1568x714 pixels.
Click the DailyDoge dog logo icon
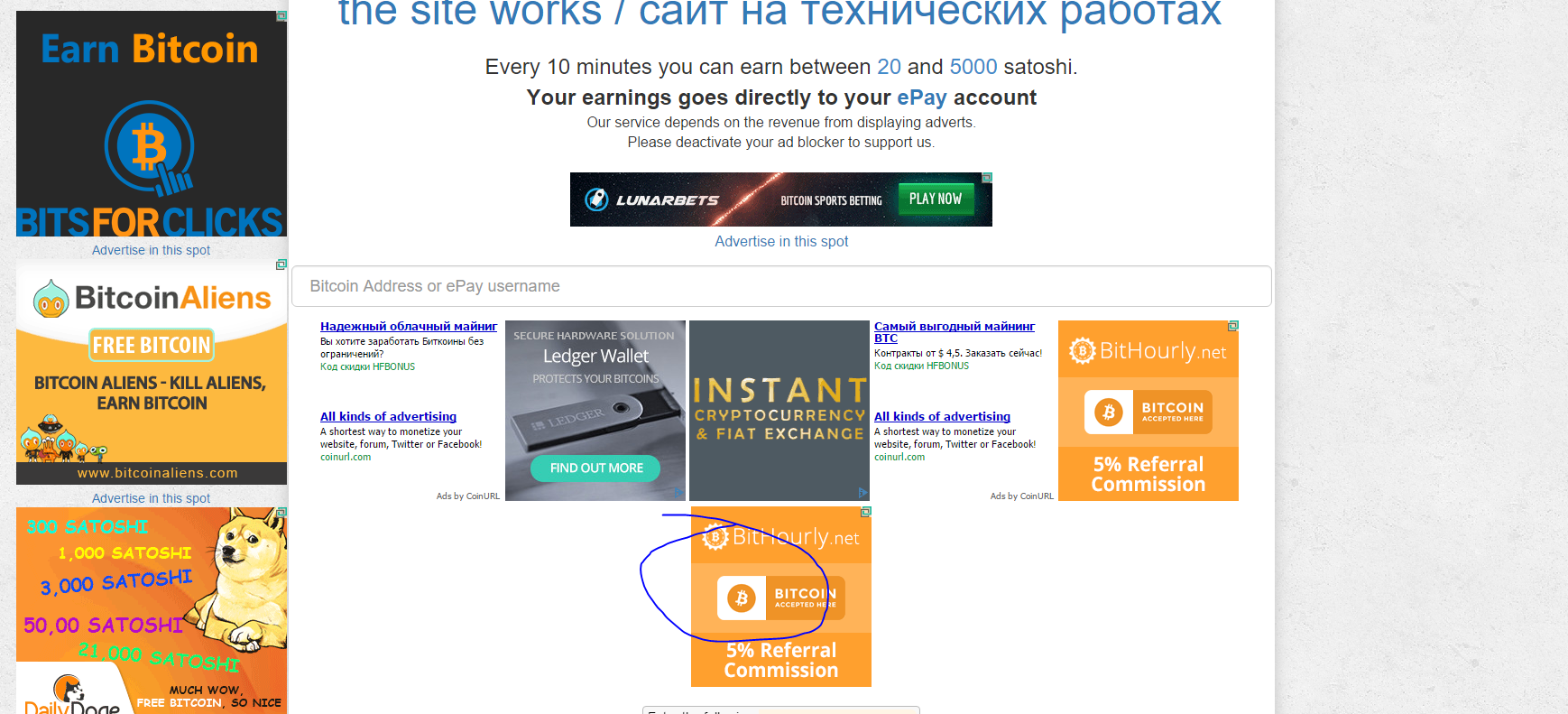[69, 689]
